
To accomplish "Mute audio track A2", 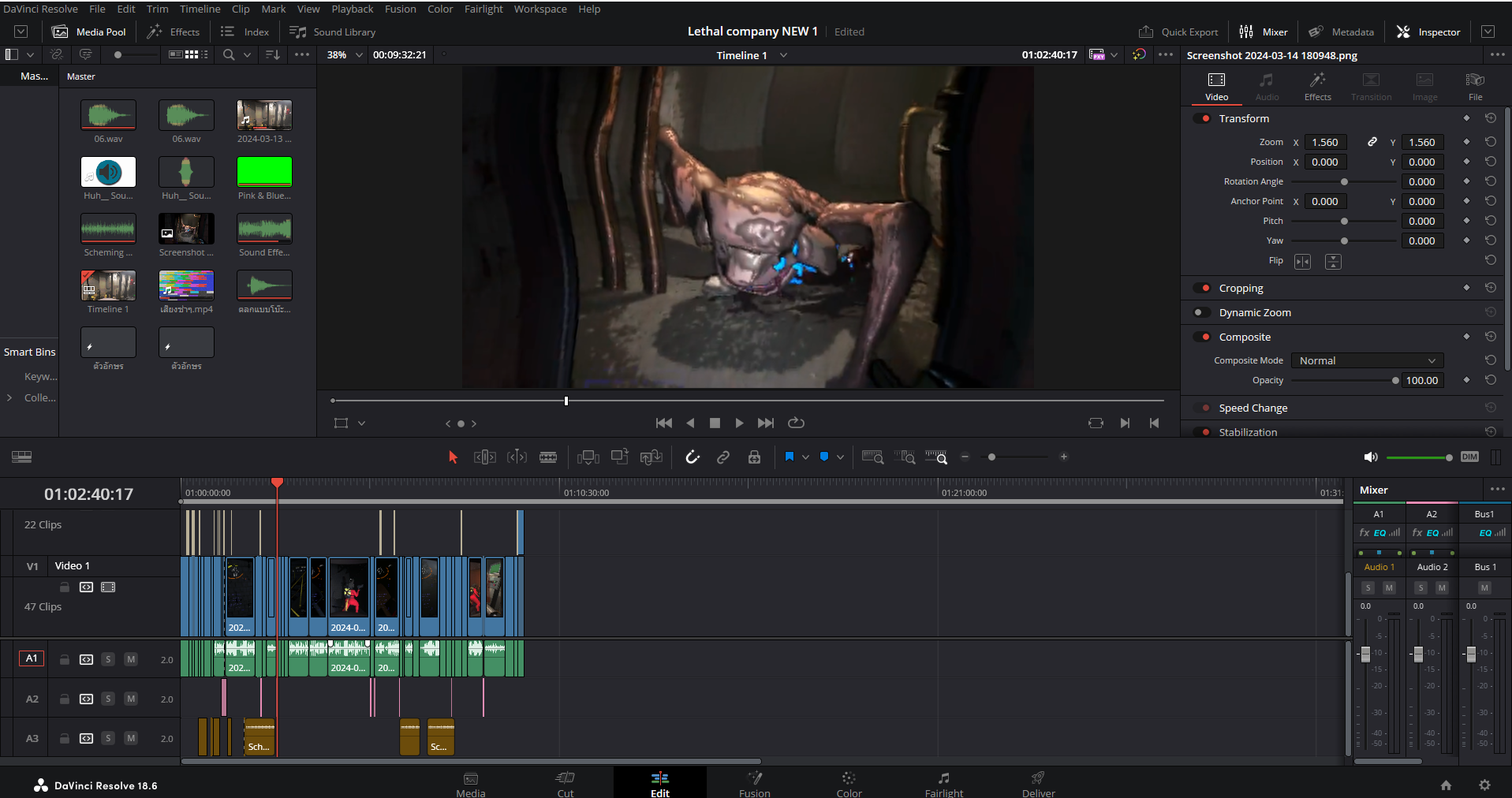I will (131, 699).
